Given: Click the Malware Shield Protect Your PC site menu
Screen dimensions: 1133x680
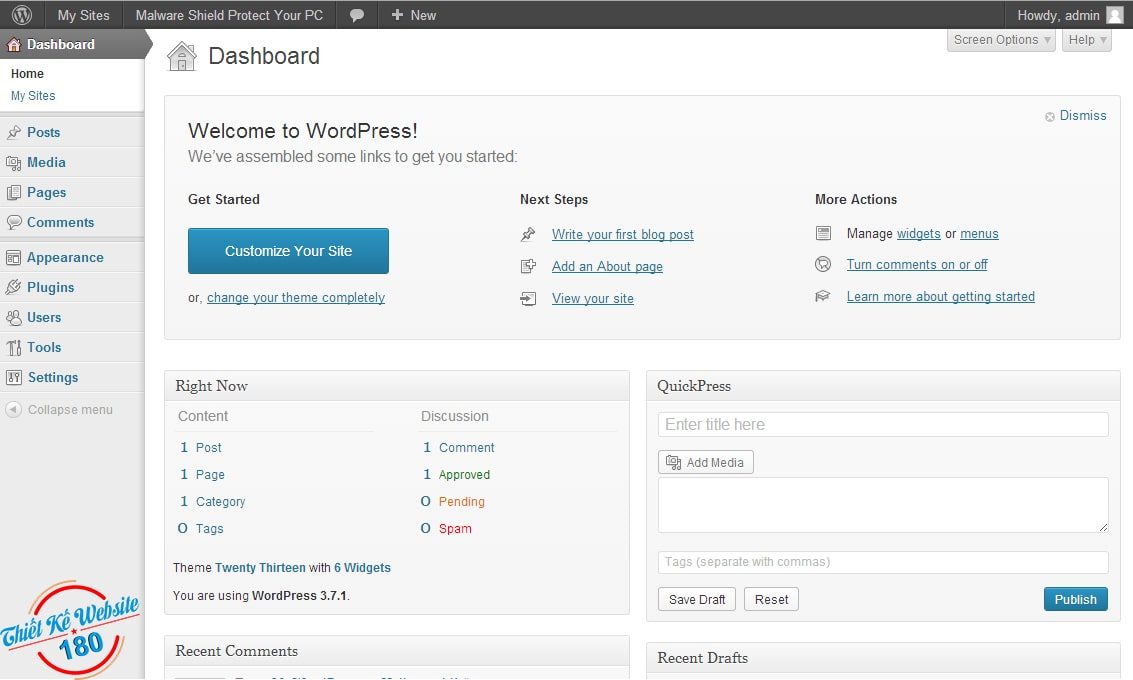Looking at the screenshot, I should click(x=228, y=14).
